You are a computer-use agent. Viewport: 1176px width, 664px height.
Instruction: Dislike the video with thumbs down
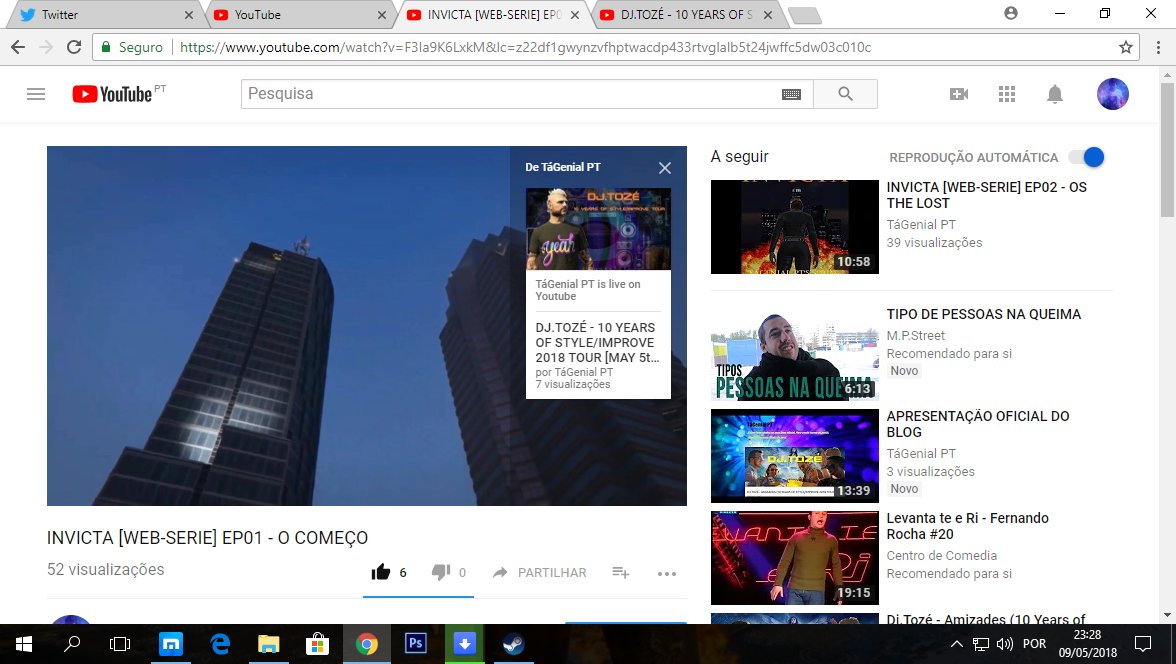click(x=441, y=572)
